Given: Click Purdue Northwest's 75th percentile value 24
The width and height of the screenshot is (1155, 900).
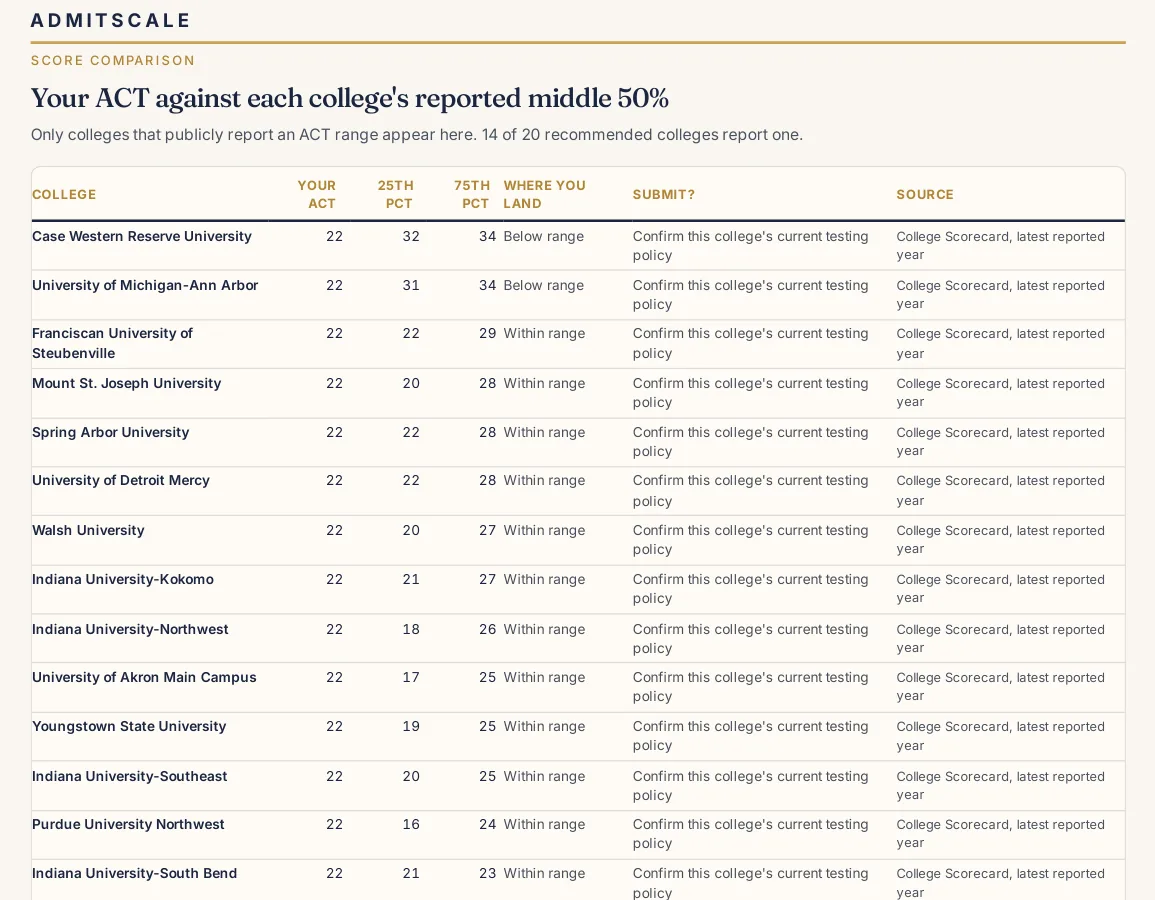Looking at the screenshot, I should tap(487, 824).
